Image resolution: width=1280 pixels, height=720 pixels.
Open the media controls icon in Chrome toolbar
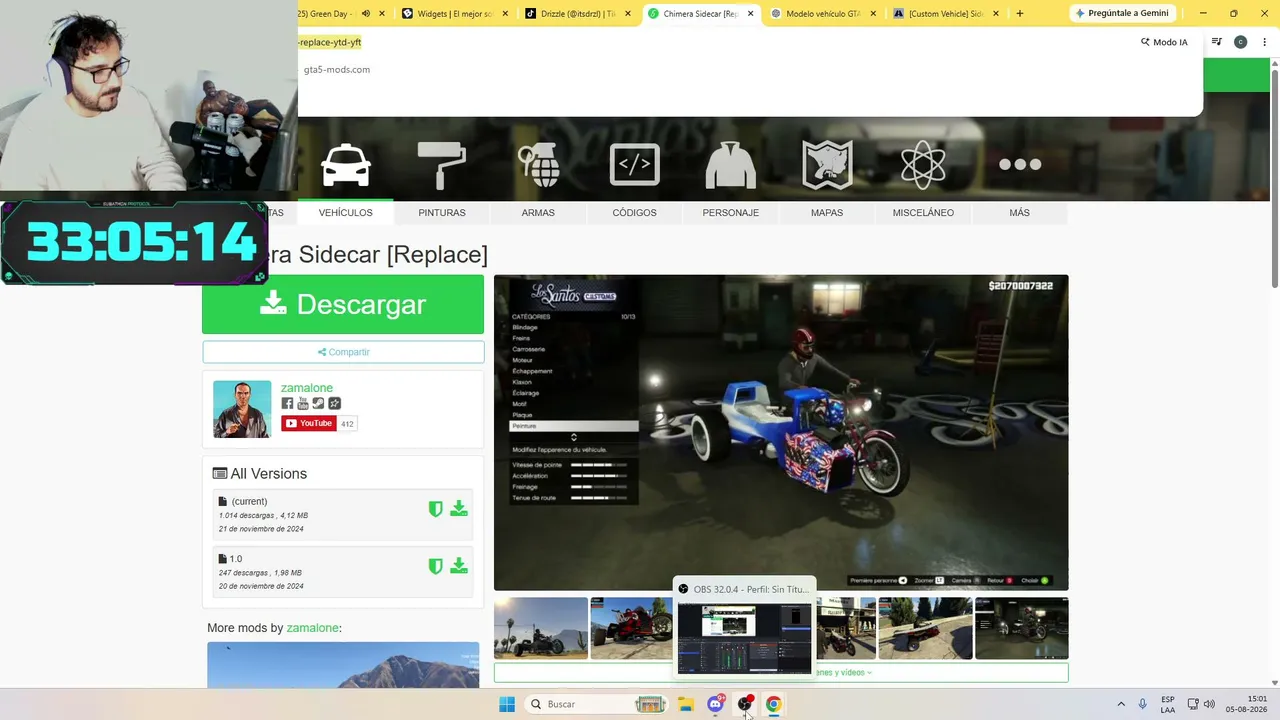[x=1216, y=42]
